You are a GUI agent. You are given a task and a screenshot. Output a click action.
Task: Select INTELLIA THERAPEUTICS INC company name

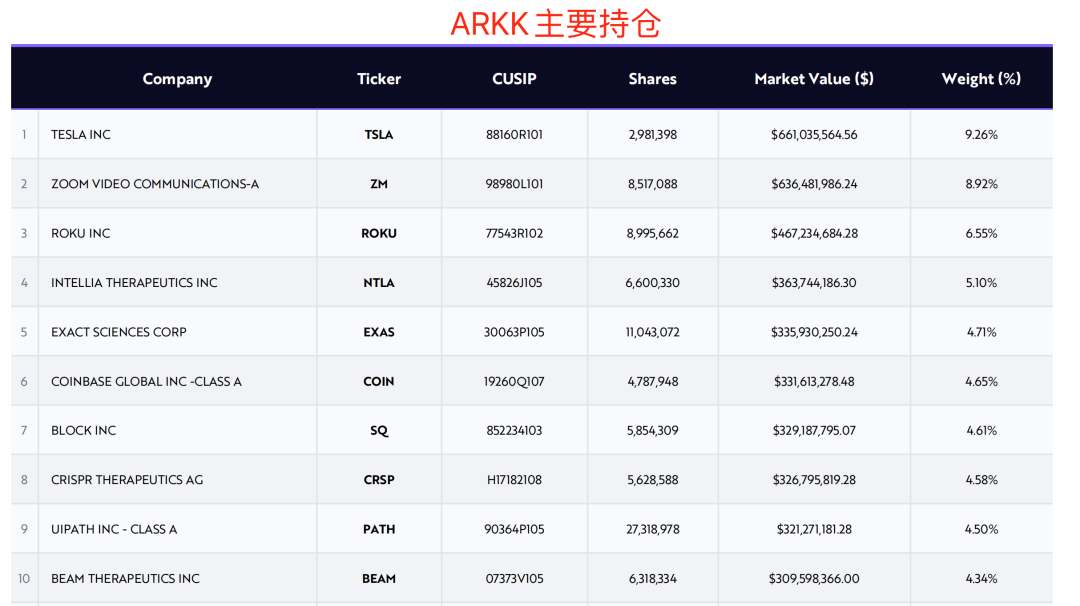(134, 283)
